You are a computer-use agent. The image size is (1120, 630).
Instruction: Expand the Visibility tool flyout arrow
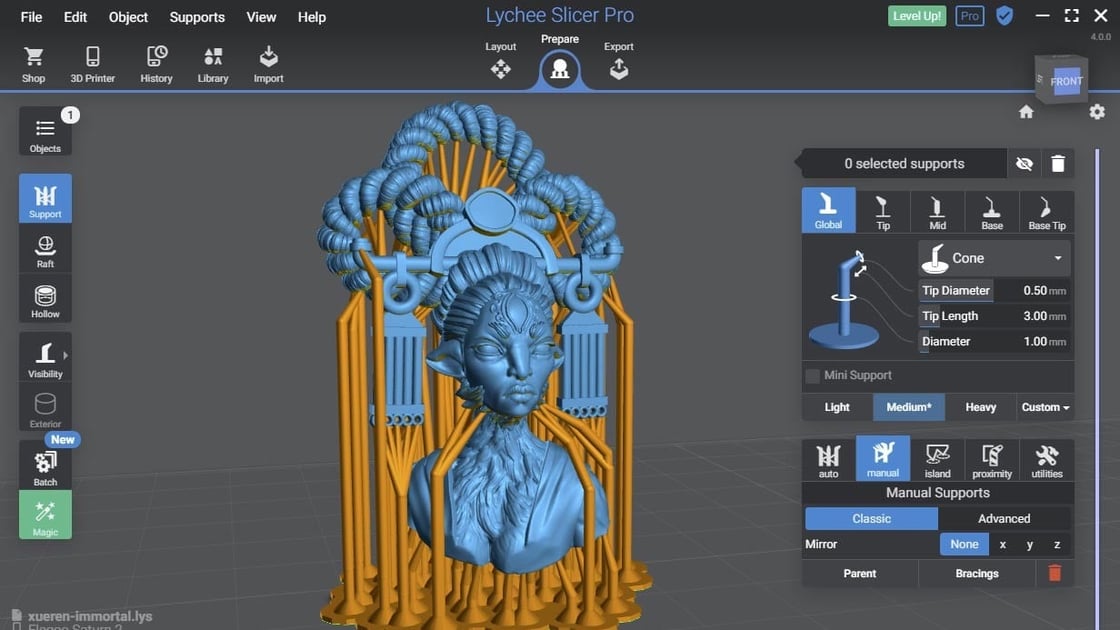click(x=66, y=355)
